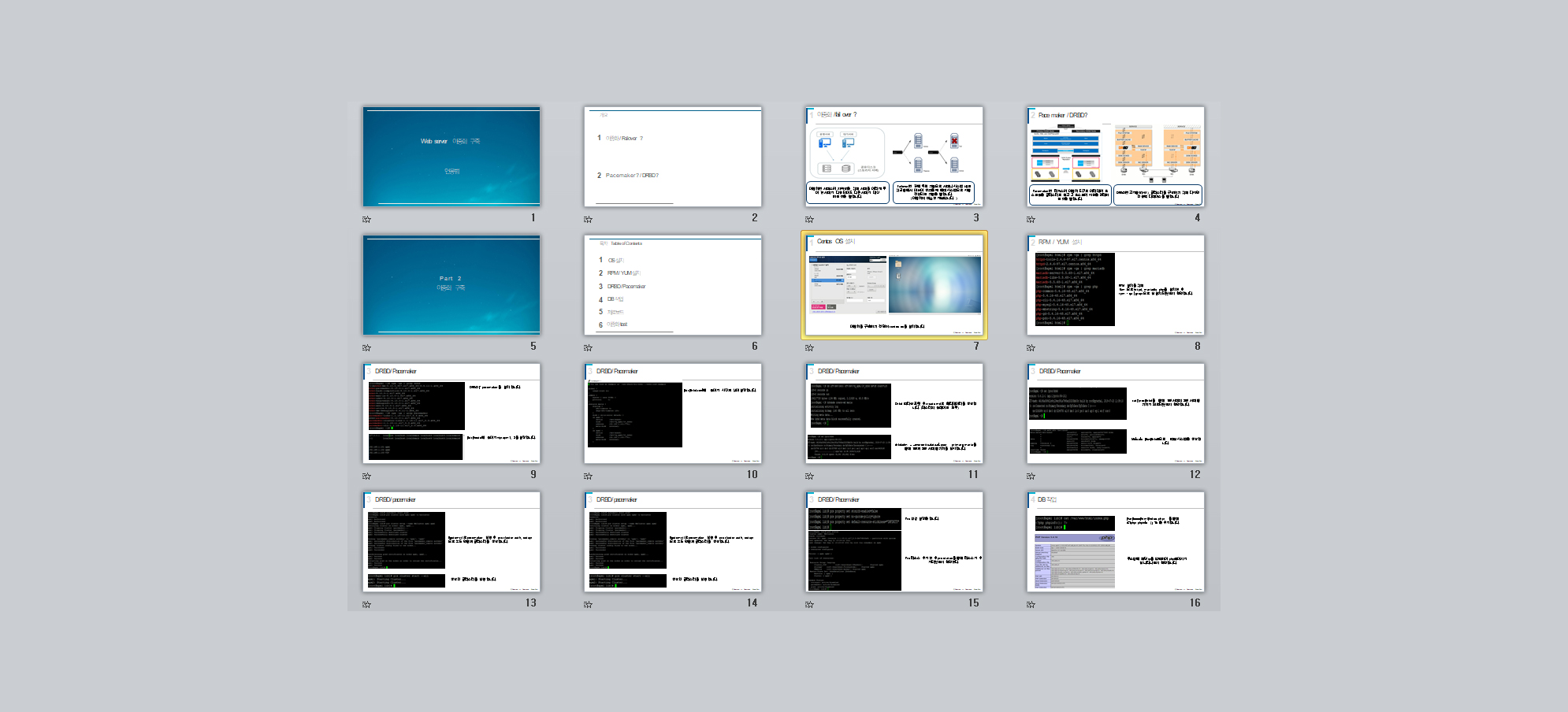The height and width of the screenshot is (712, 1568).
Task: Select DRBD/pacemaker slide 14 thumbnail
Action: point(673,542)
